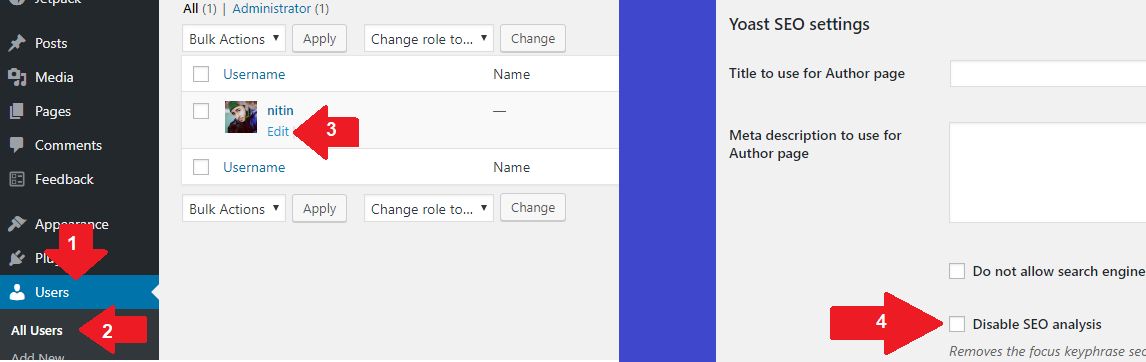Open the Posts pushpin icon

click(x=16, y=43)
